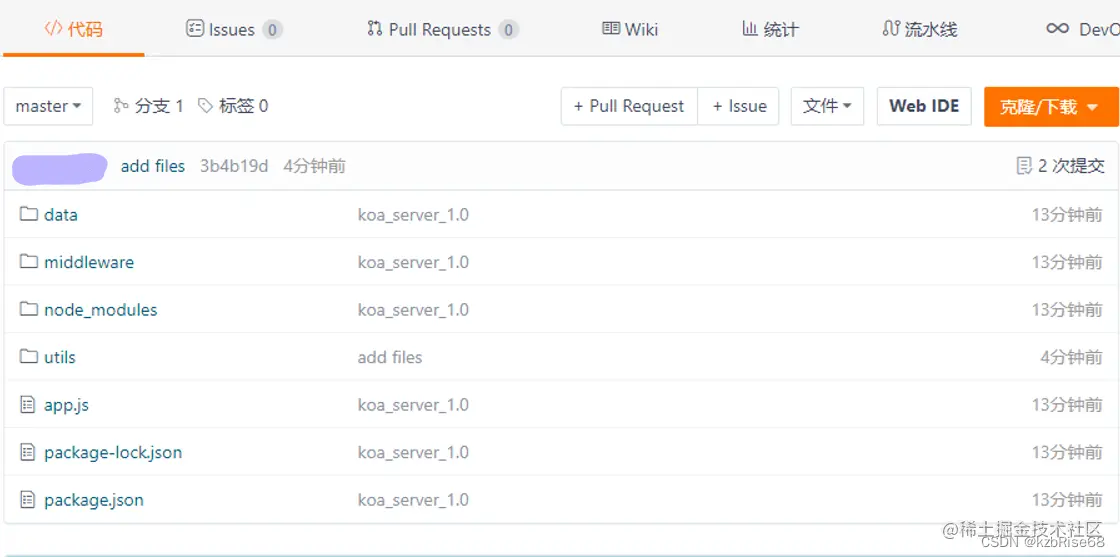The image size is (1120, 557).
Task: Open the 统计 statistics tab
Action: click(x=770, y=29)
